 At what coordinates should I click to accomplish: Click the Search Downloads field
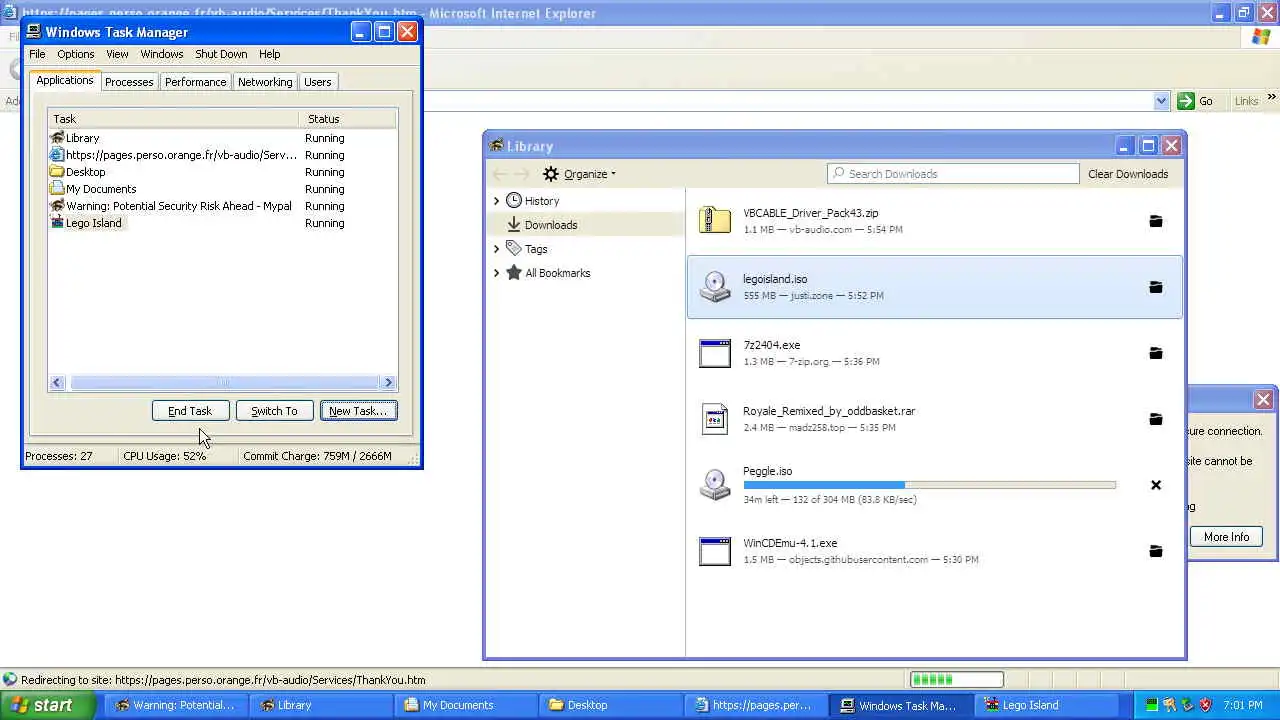click(x=953, y=174)
